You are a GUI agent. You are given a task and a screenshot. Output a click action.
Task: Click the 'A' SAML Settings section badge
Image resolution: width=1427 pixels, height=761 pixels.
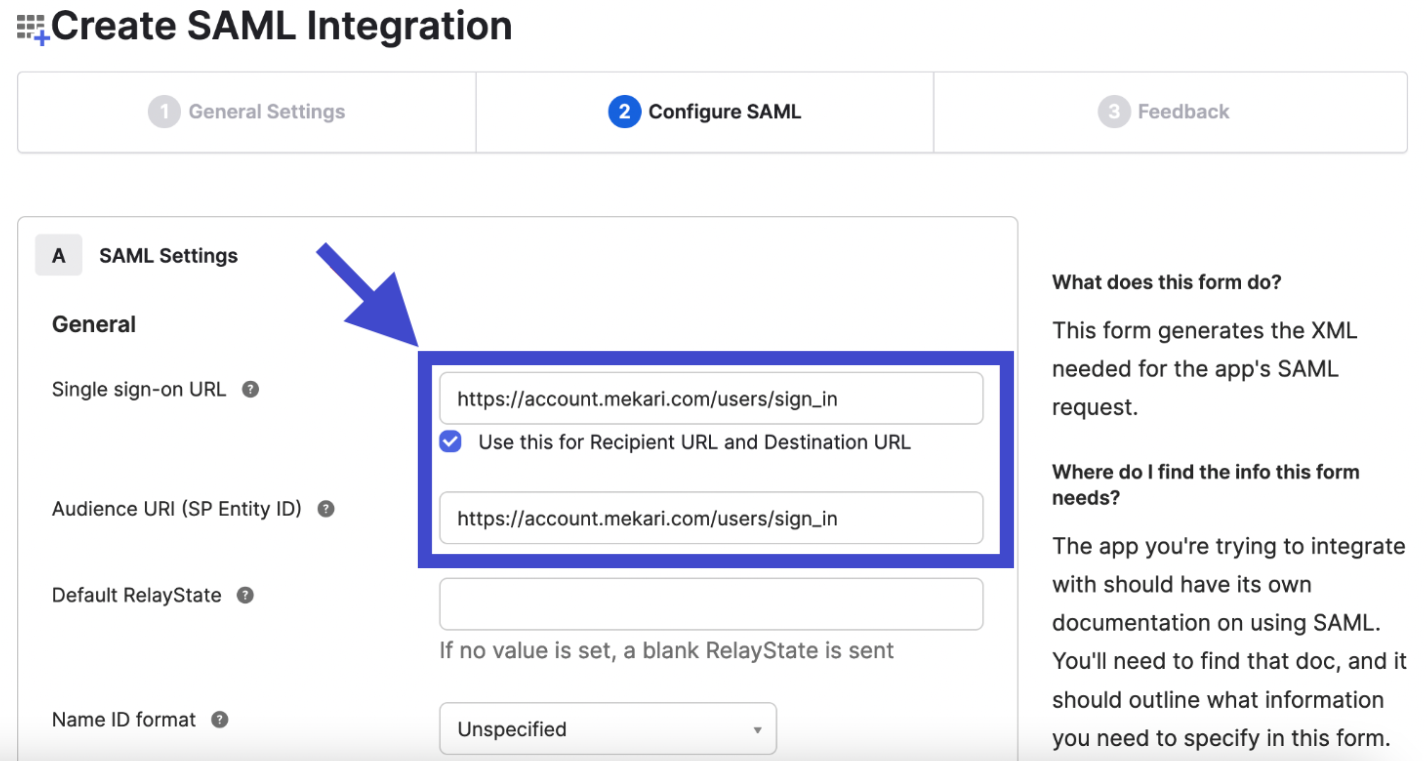click(x=59, y=256)
